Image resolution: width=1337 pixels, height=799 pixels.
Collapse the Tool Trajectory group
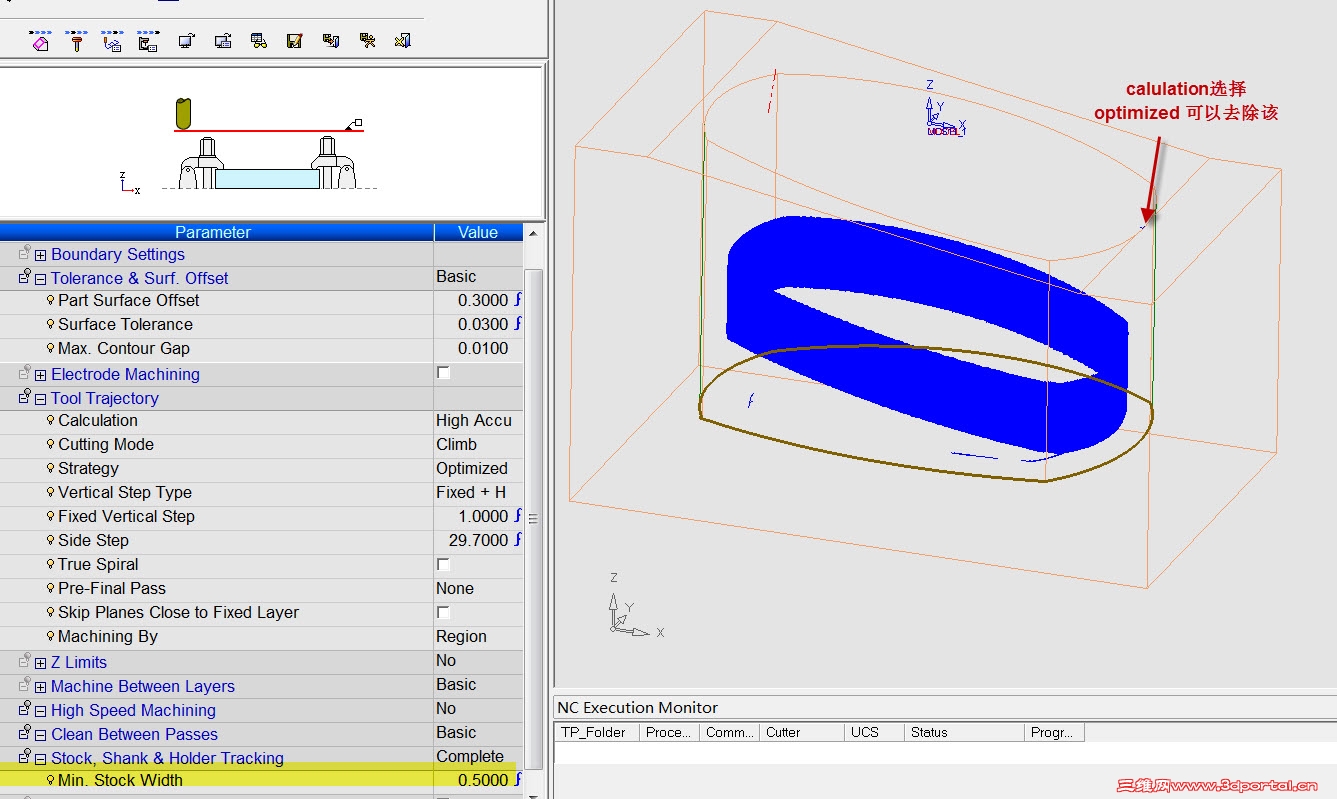pyautogui.click(x=40, y=400)
